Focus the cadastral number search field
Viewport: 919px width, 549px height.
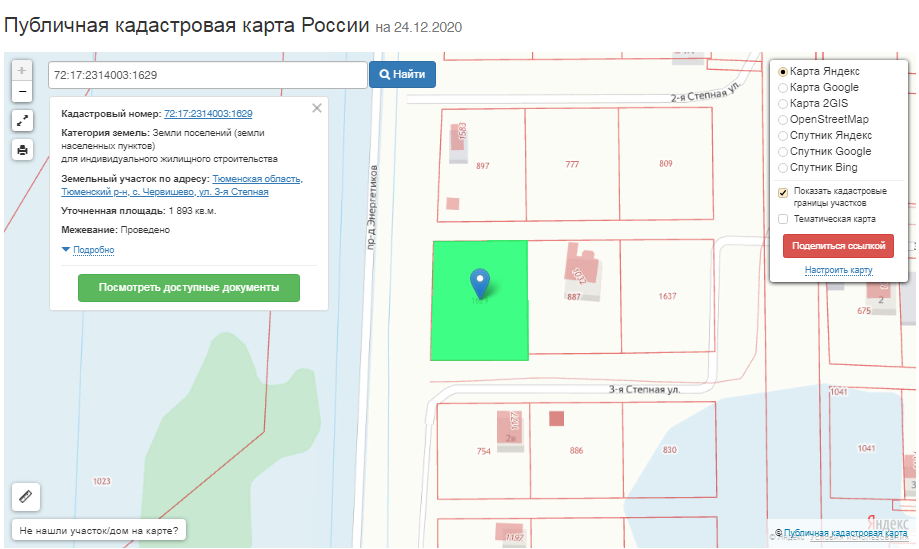[x=207, y=75]
